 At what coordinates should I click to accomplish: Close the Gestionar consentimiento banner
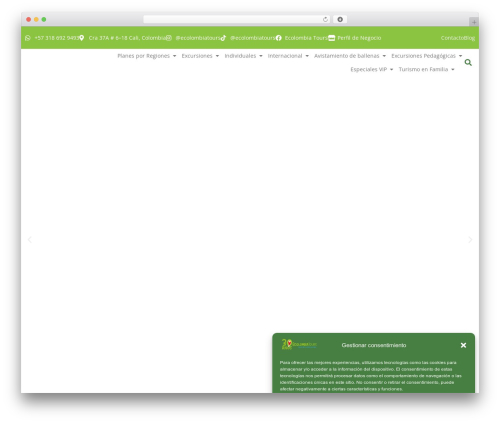pyautogui.click(x=463, y=345)
